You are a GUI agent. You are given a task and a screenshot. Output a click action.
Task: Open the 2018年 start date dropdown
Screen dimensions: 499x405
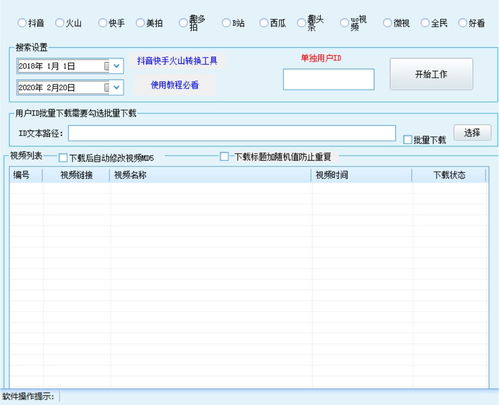[116, 66]
